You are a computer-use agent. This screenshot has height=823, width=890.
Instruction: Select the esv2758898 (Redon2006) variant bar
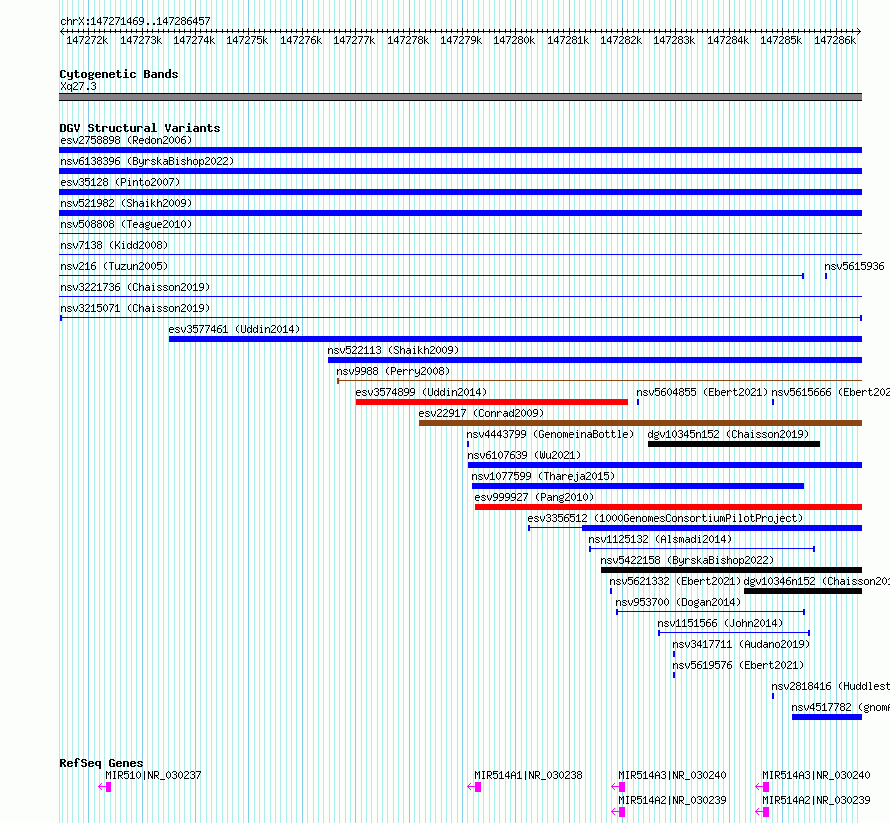tap(460, 150)
